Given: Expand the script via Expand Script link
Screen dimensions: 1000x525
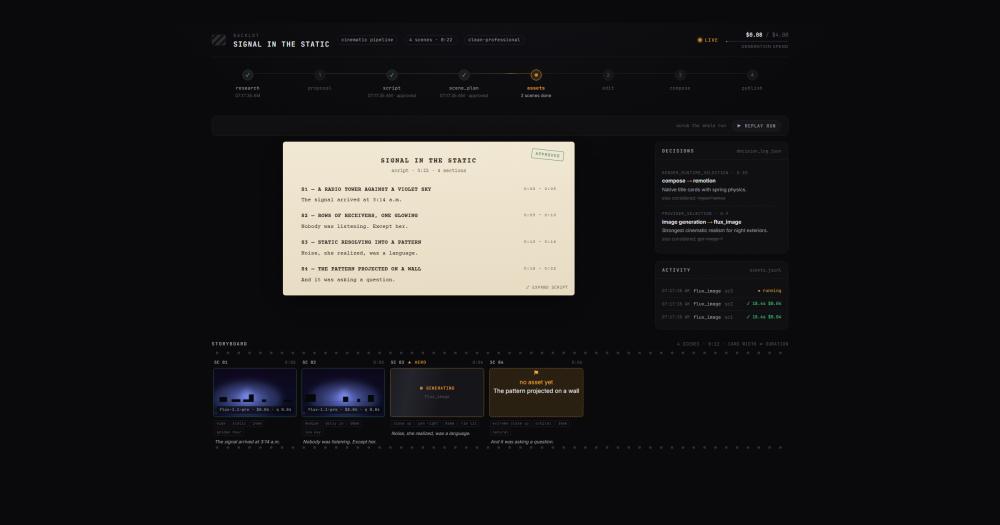Looking at the screenshot, I should pos(547,287).
